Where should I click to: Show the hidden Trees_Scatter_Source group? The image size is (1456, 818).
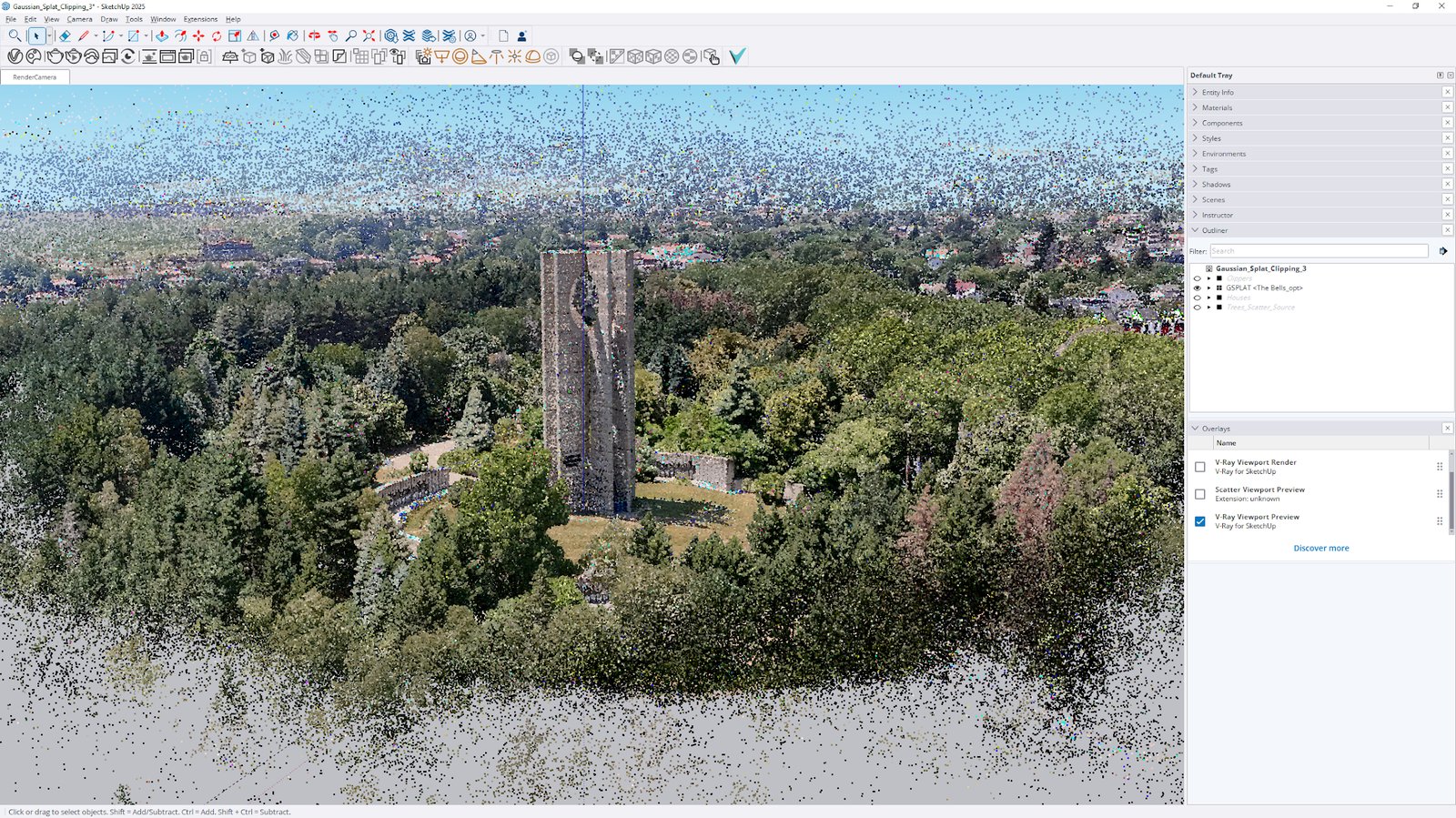click(1198, 308)
